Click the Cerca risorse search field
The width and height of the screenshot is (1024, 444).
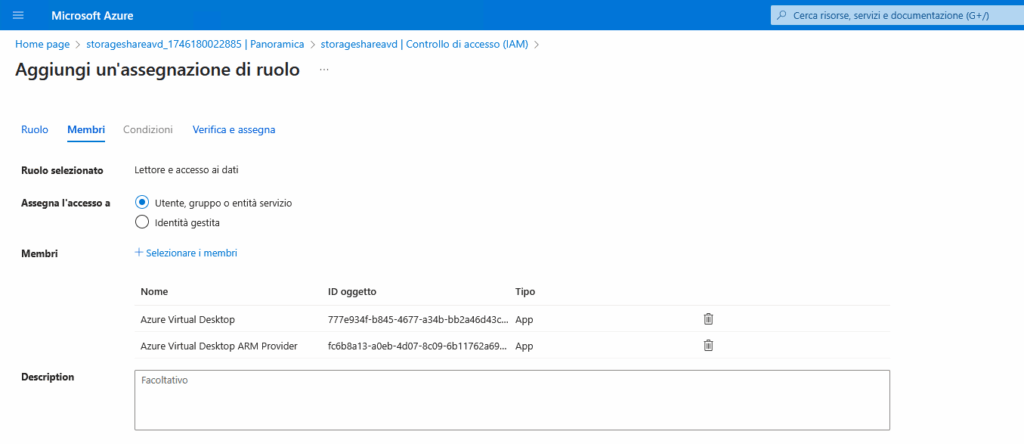coord(897,15)
